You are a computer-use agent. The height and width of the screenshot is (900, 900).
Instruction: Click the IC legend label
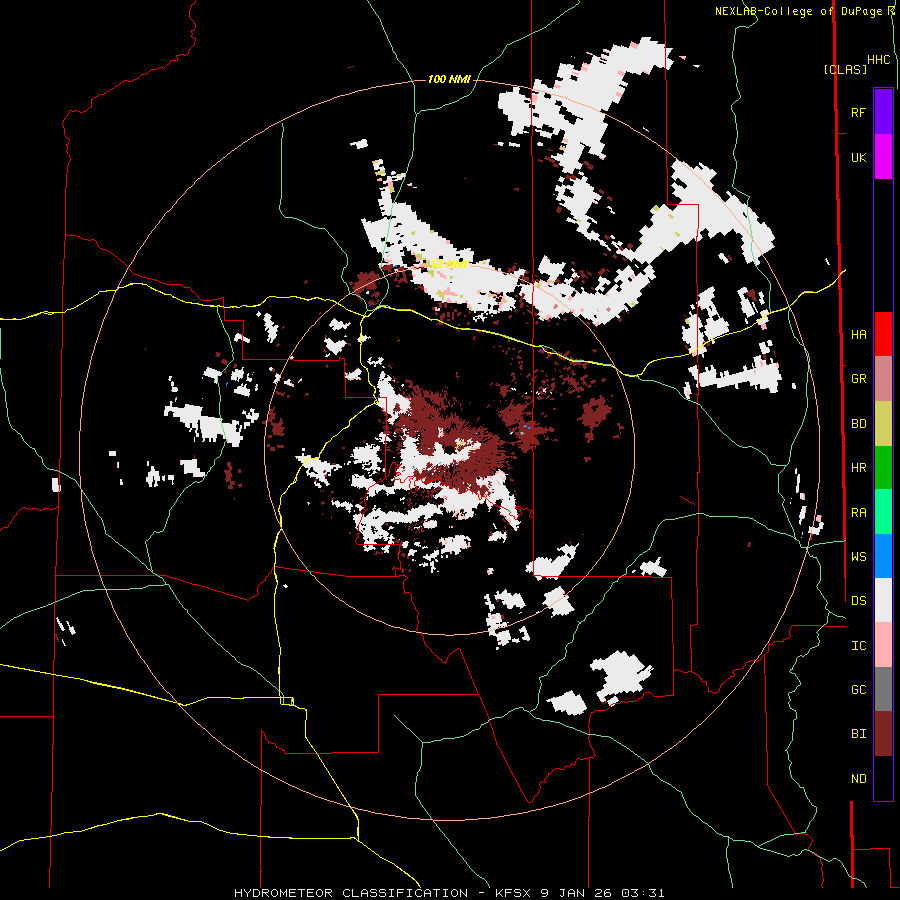point(859,646)
